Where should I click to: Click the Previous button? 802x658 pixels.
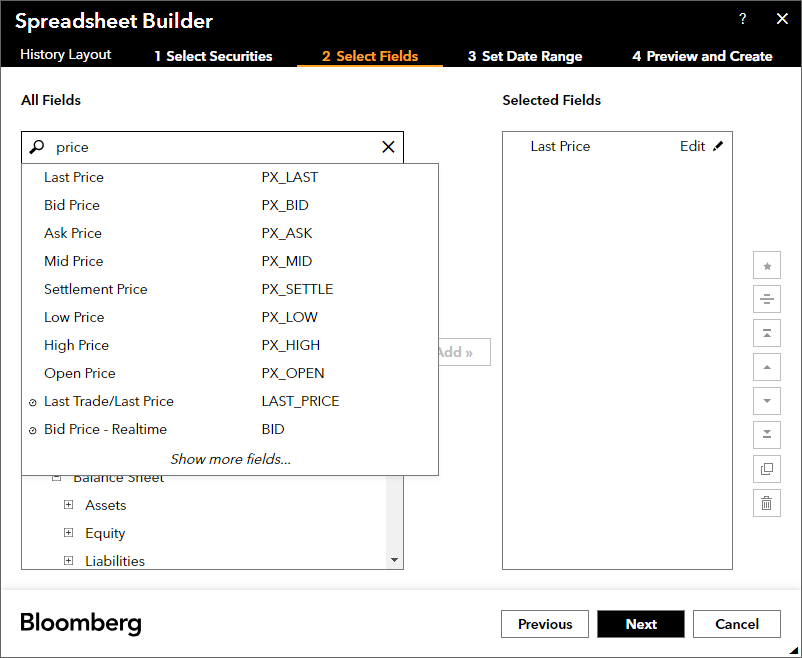pos(544,623)
